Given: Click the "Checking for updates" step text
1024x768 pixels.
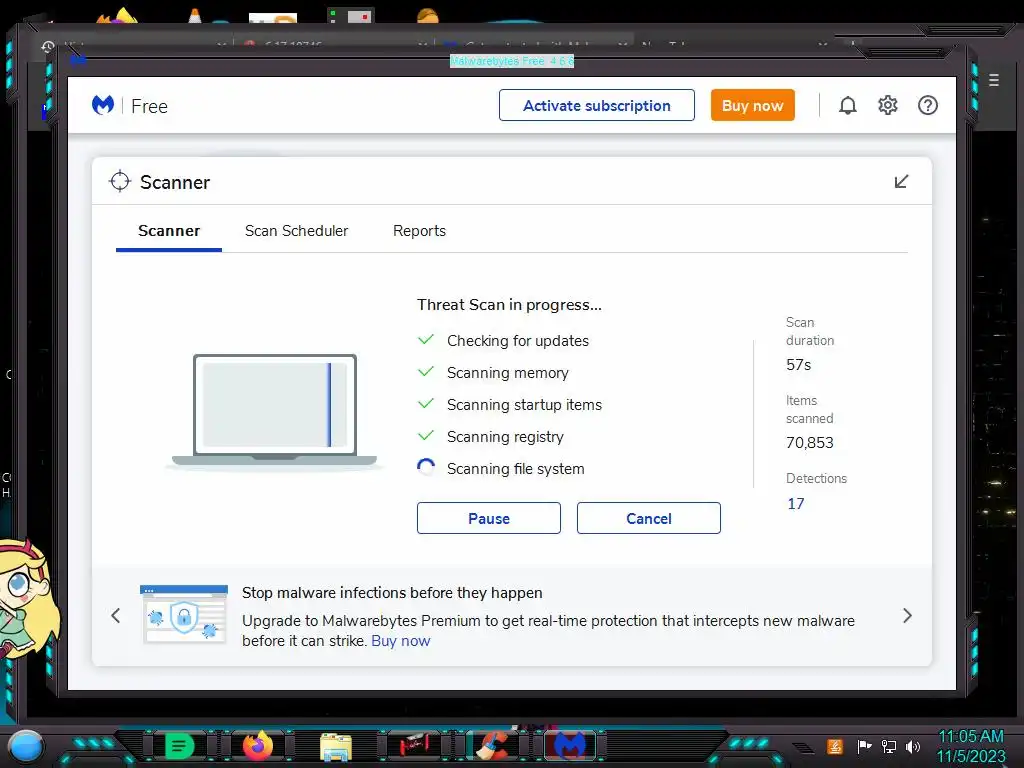Looking at the screenshot, I should 517,341.
